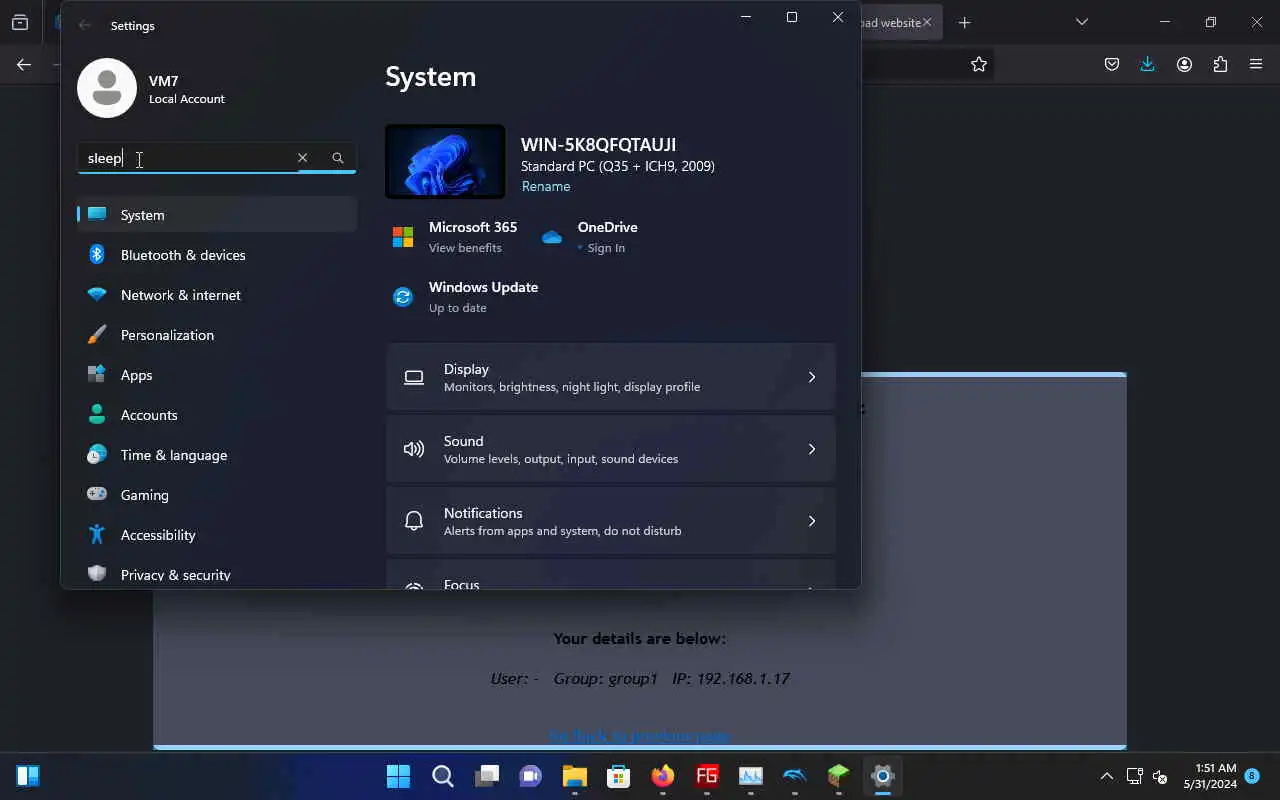
Task: Show hidden system tray icons
Action: pyautogui.click(x=1106, y=776)
